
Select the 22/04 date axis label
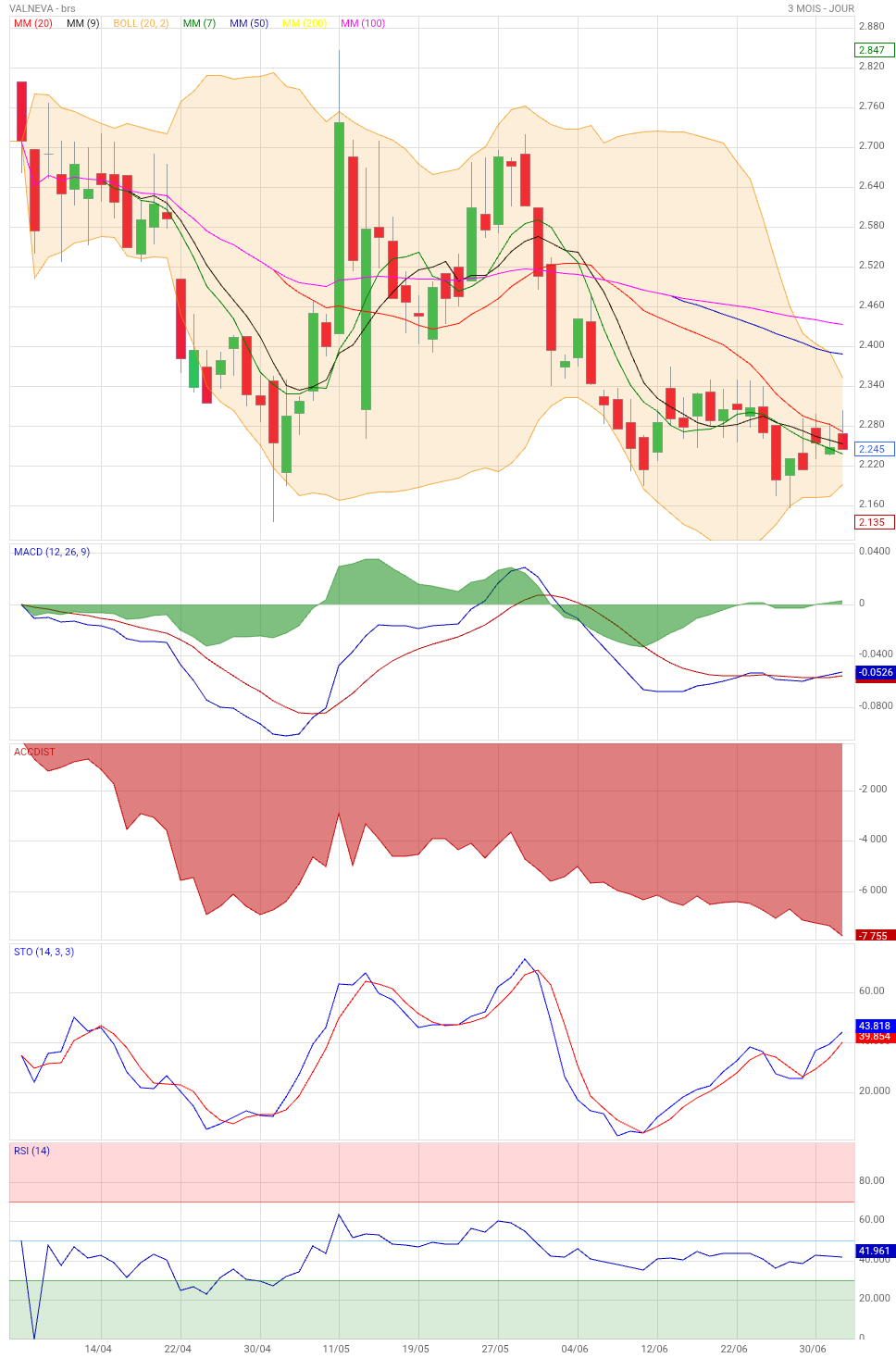point(178,1349)
